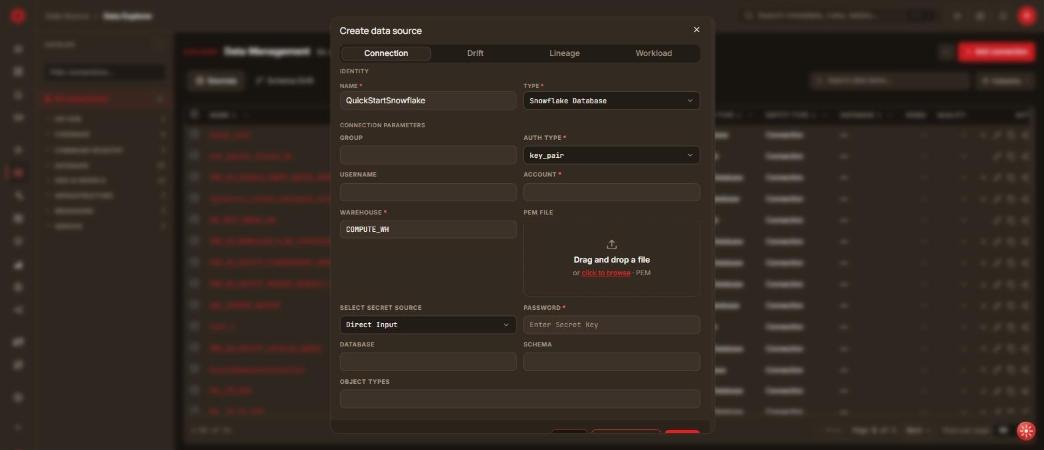Click the red floating help icon bottom right
Image resolution: width=1044 pixels, height=450 pixels.
point(1026,431)
